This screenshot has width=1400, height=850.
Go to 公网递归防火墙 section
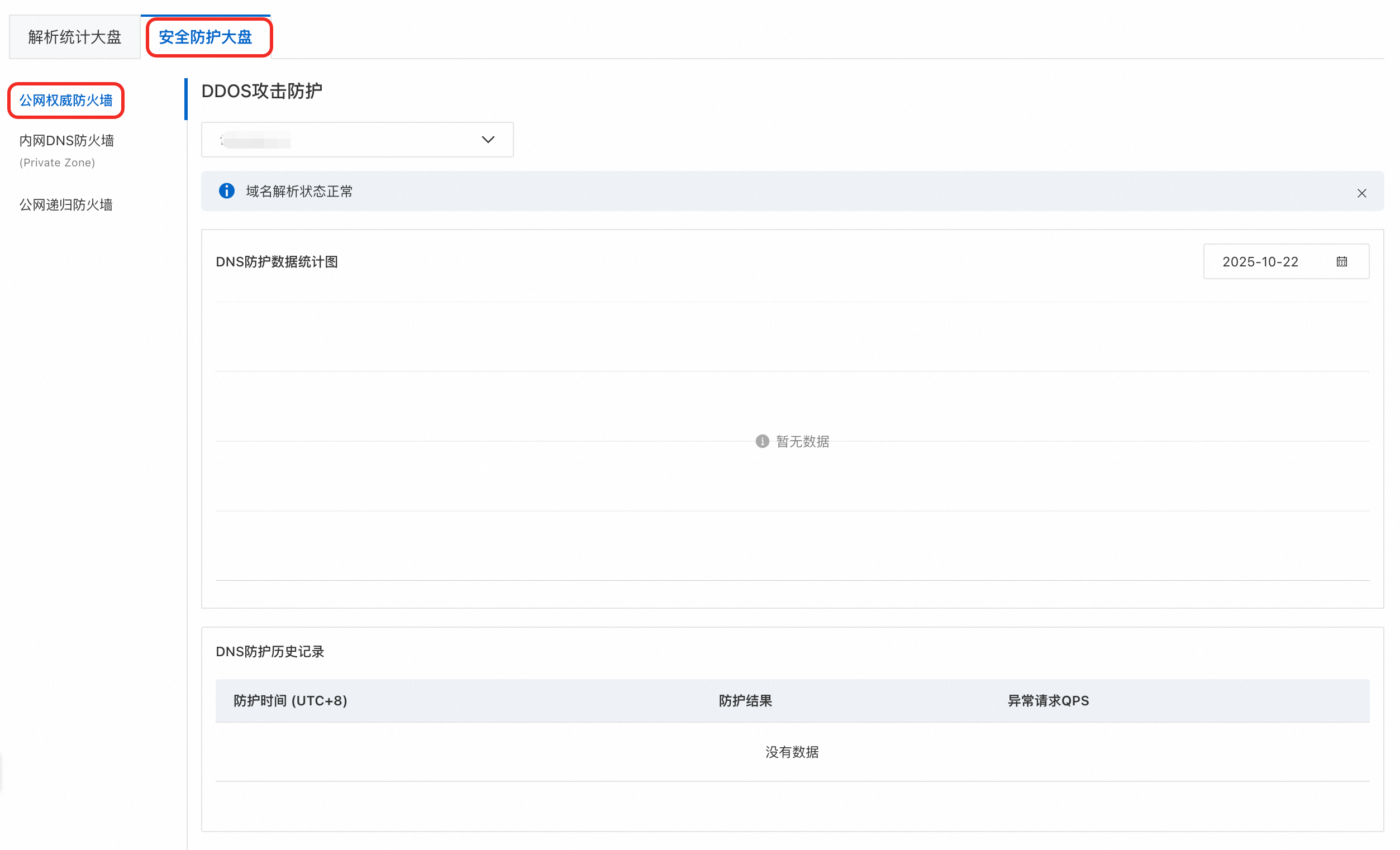[x=66, y=205]
